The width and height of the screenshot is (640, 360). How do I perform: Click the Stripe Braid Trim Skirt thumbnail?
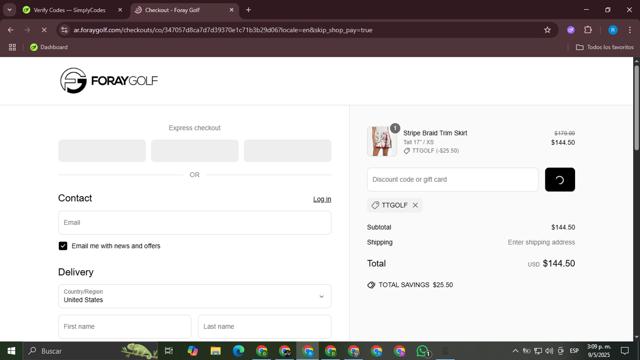[x=382, y=141]
